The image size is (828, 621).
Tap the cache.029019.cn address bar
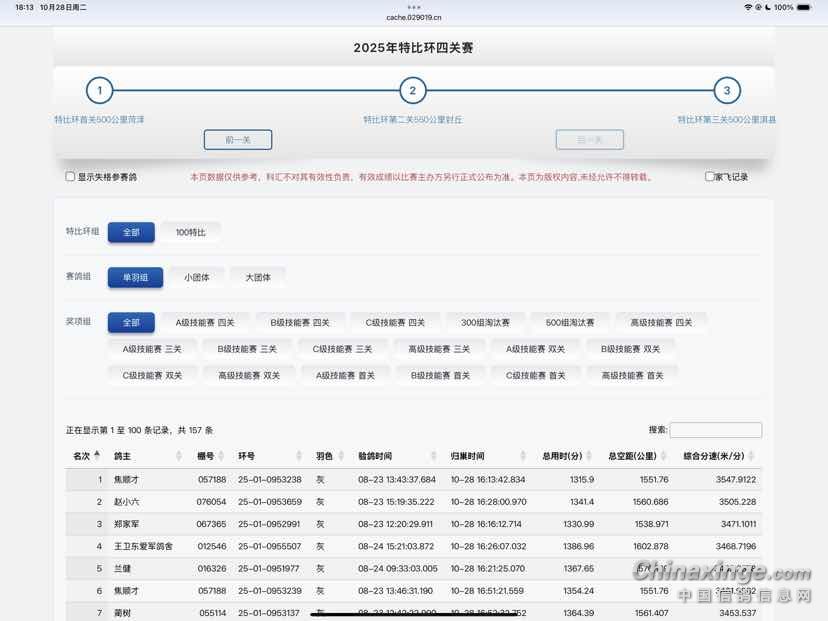(414, 17)
